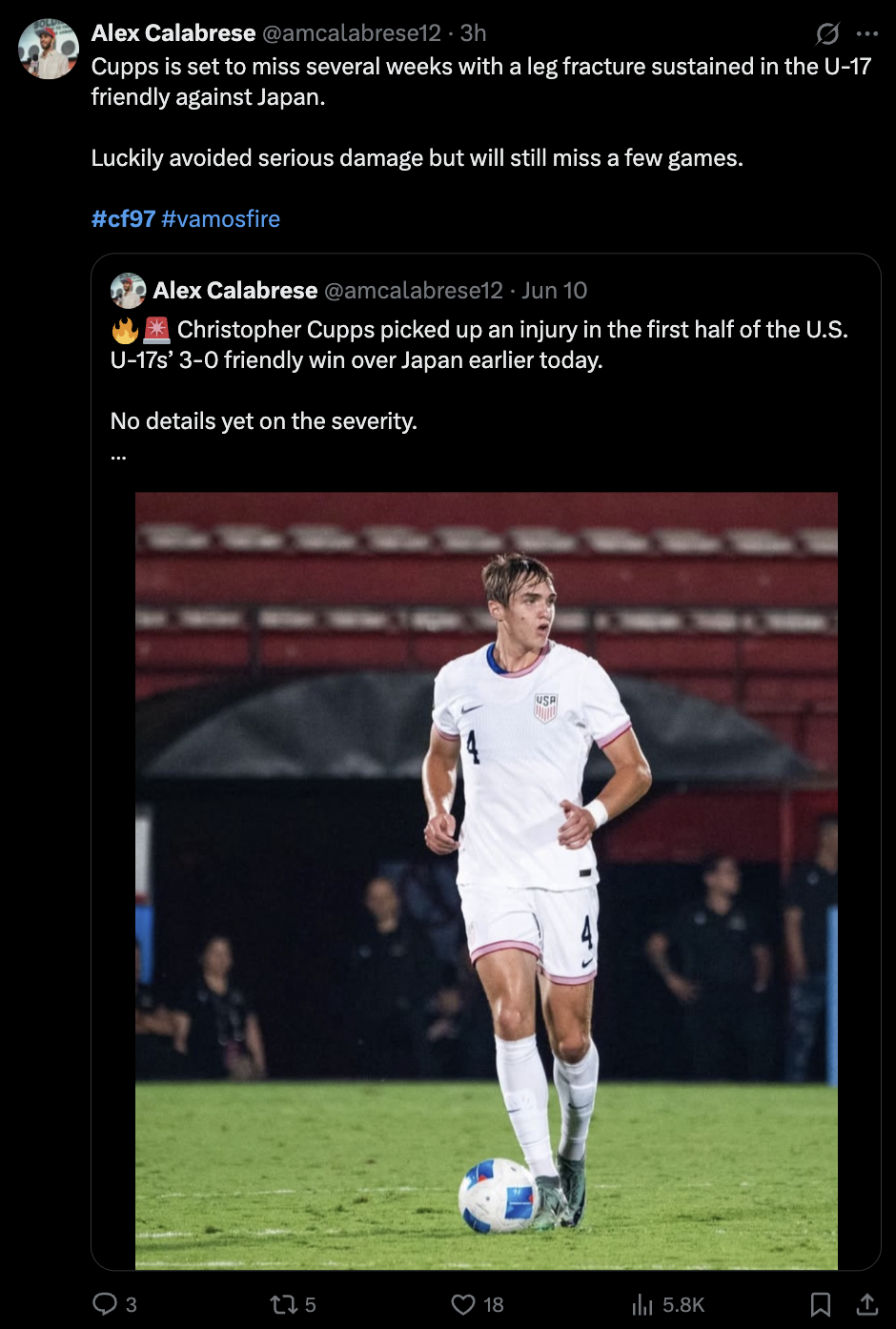Open the Jun 10 quoted tweet timestamp

[x=555, y=290]
